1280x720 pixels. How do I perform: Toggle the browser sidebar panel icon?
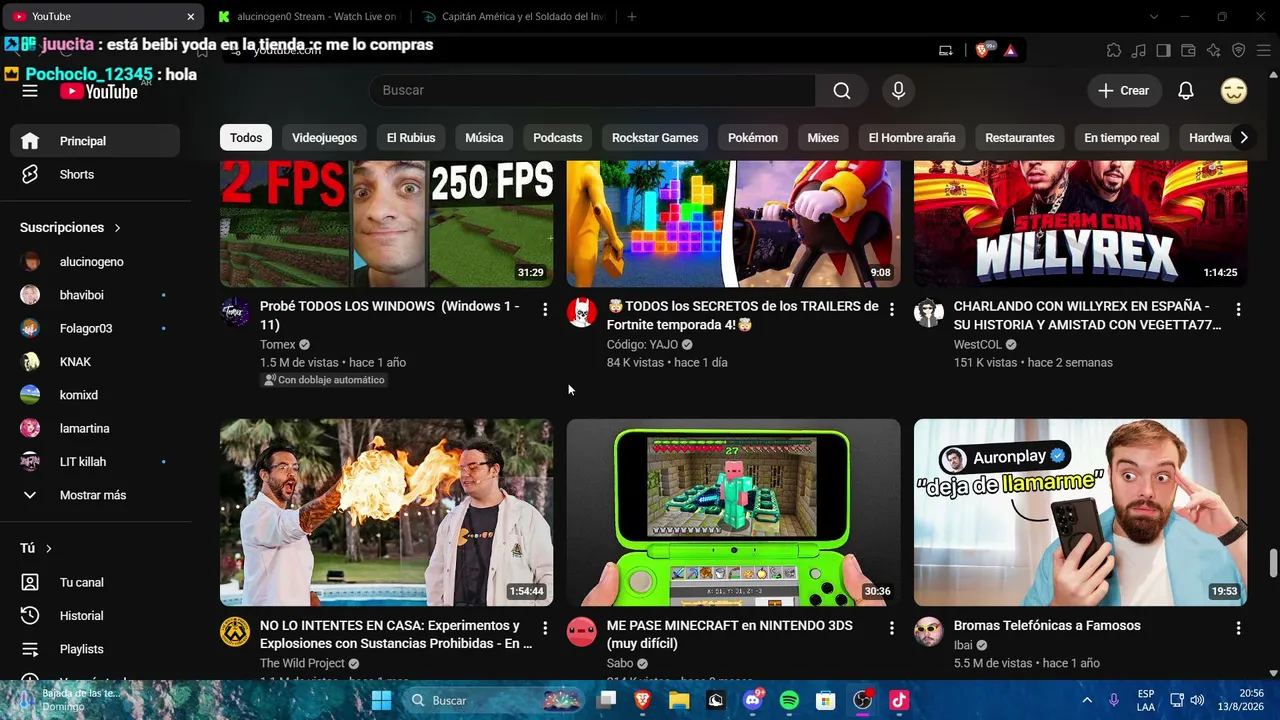pyautogui.click(x=1164, y=50)
